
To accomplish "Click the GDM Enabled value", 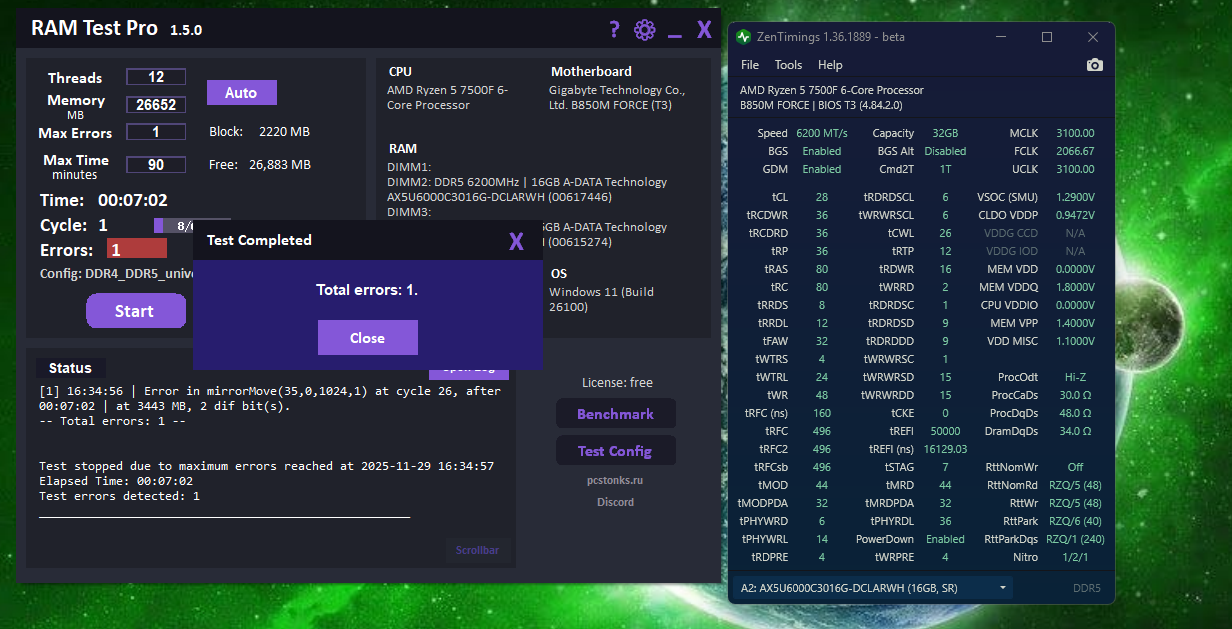I will click(x=822, y=169).
